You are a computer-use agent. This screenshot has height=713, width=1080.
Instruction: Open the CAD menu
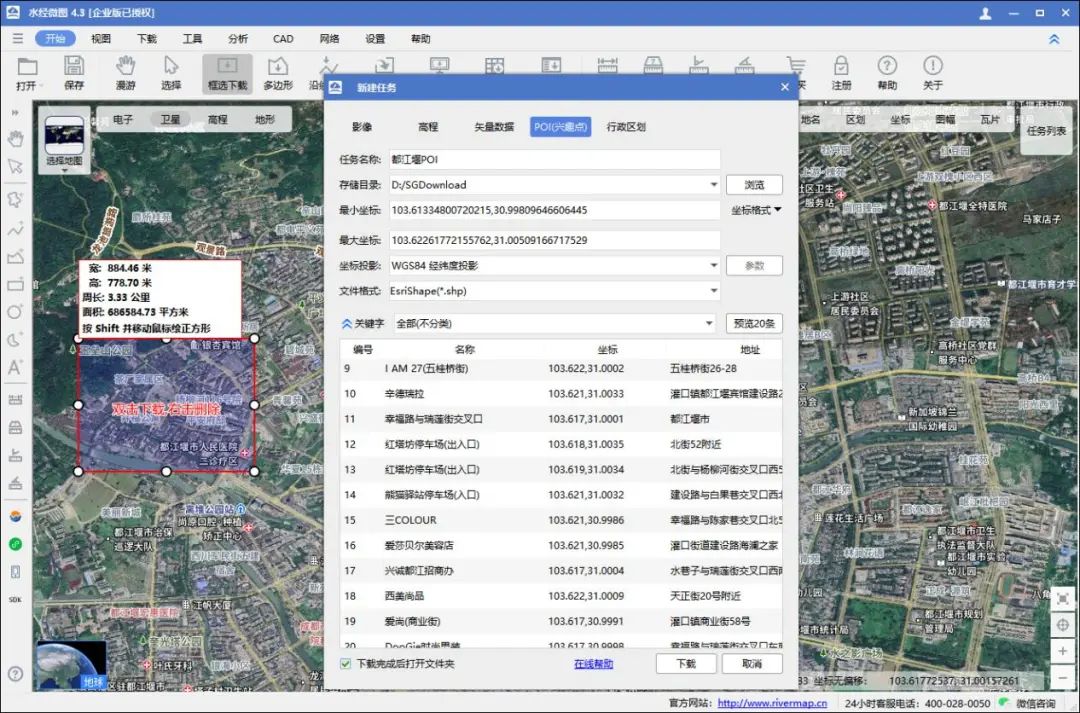point(283,39)
